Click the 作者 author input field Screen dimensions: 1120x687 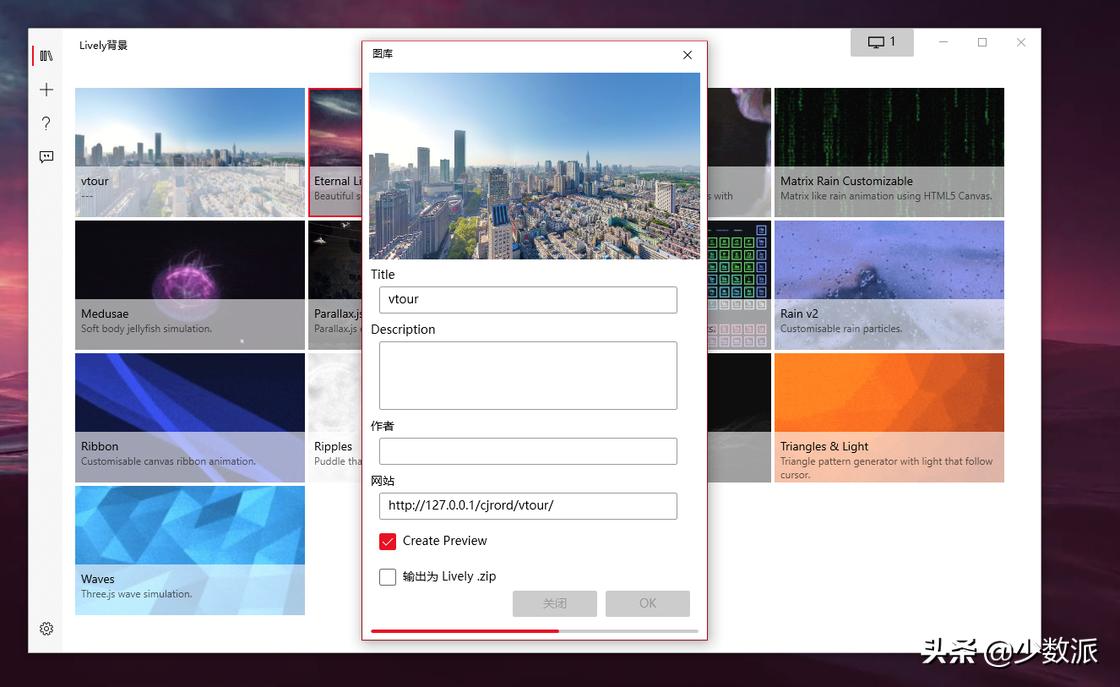point(528,451)
